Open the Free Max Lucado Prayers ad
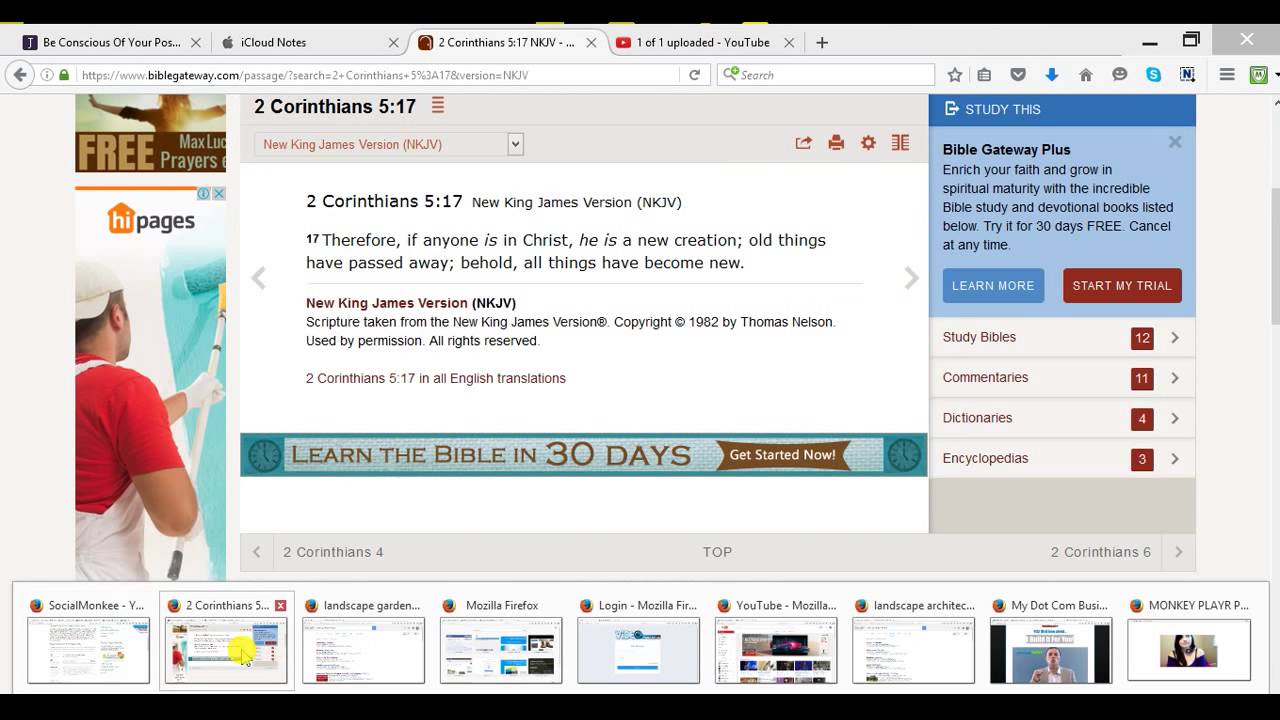This screenshot has width=1280, height=720. click(150, 133)
